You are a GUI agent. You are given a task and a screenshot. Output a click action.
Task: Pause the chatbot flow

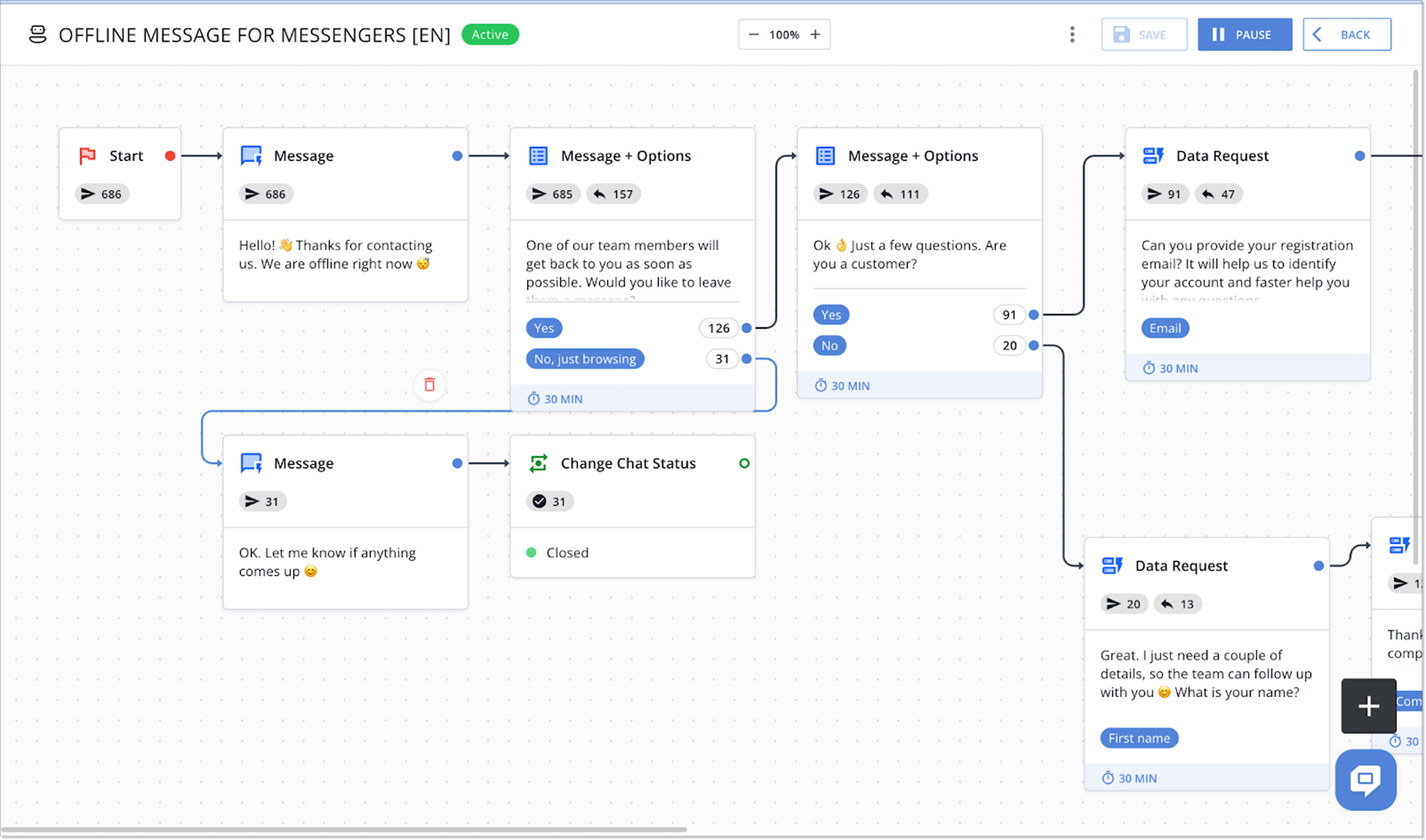pyautogui.click(x=1245, y=35)
